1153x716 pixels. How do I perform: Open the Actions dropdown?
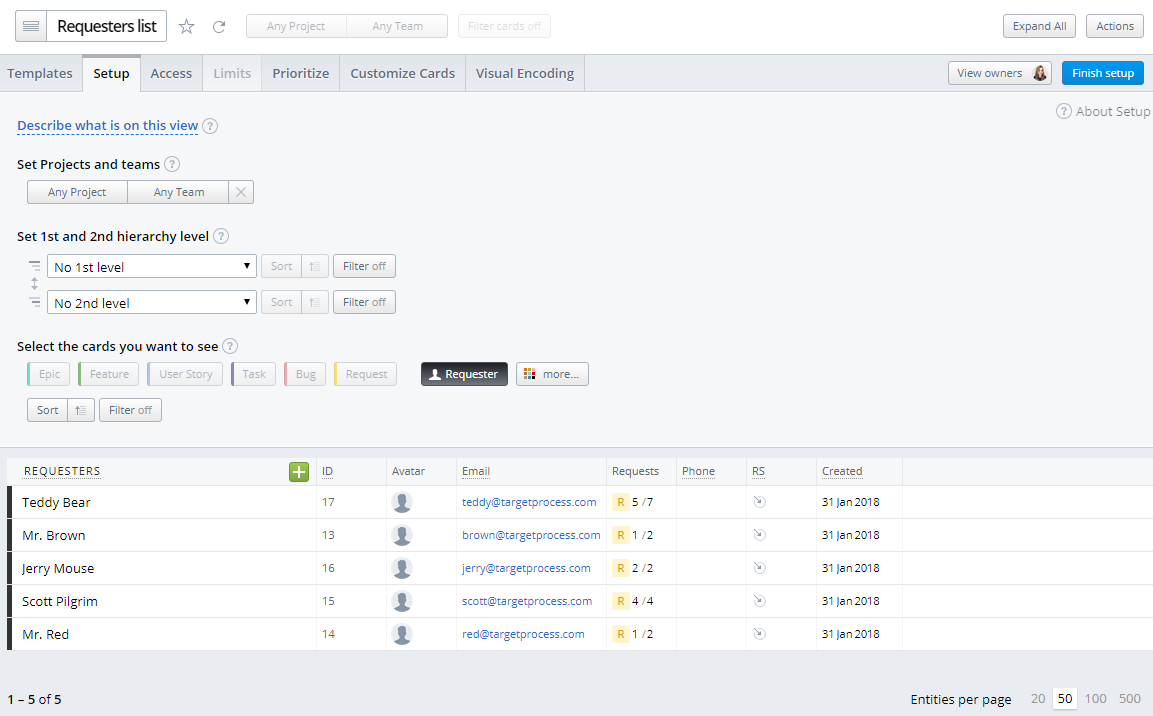pos(1114,26)
